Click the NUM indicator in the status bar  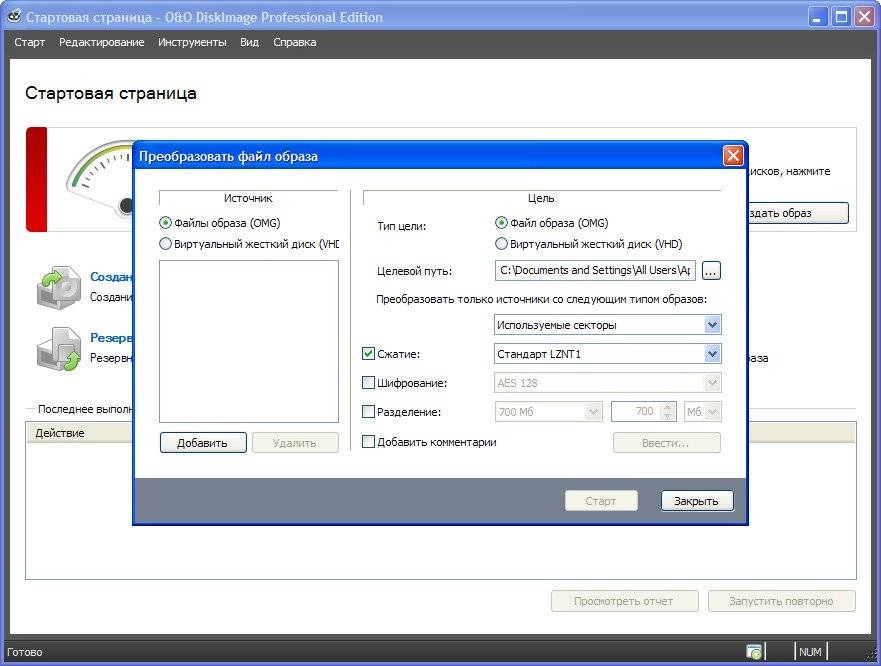pos(810,652)
